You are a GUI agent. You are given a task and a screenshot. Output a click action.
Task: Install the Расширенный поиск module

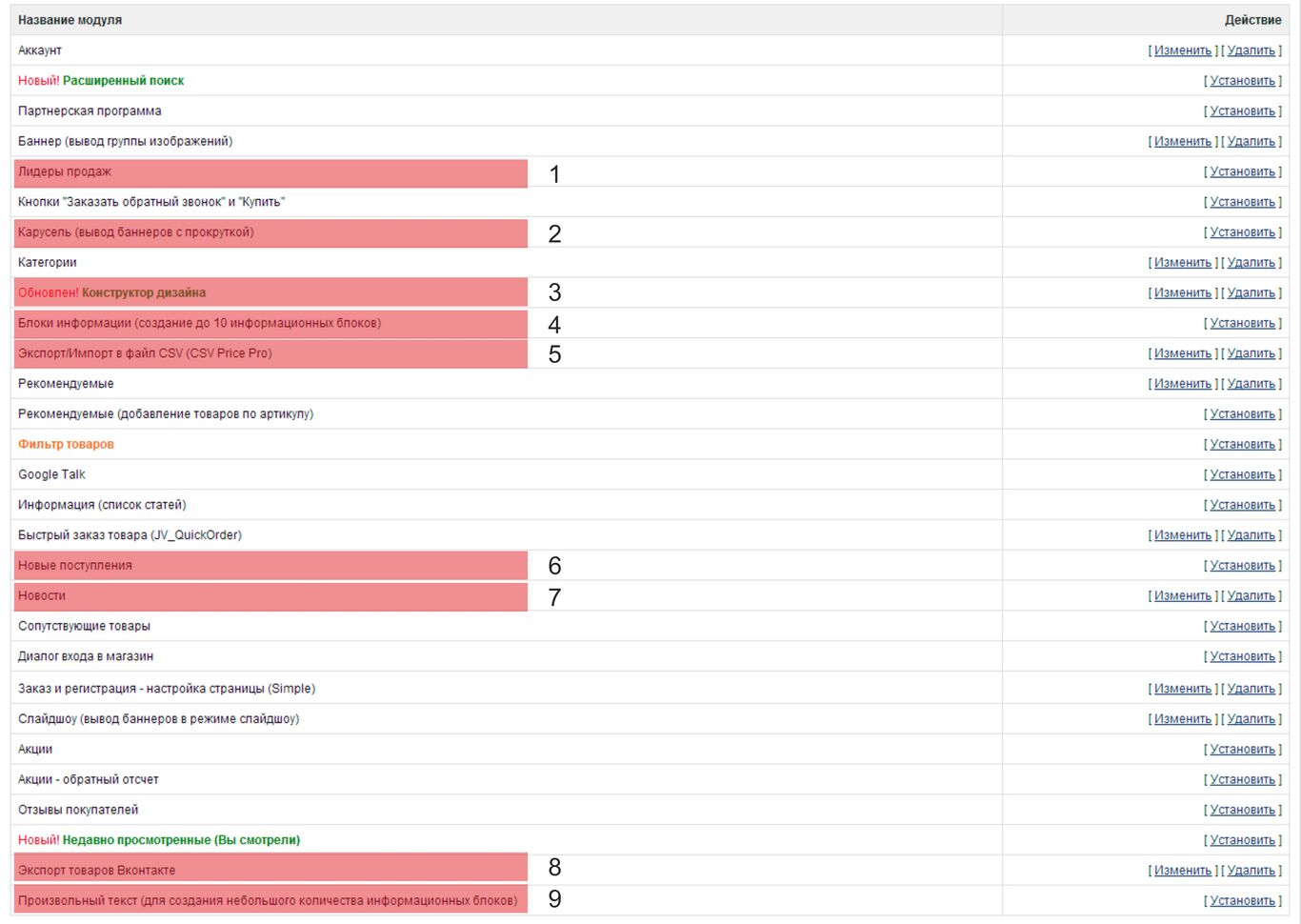(1242, 81)
